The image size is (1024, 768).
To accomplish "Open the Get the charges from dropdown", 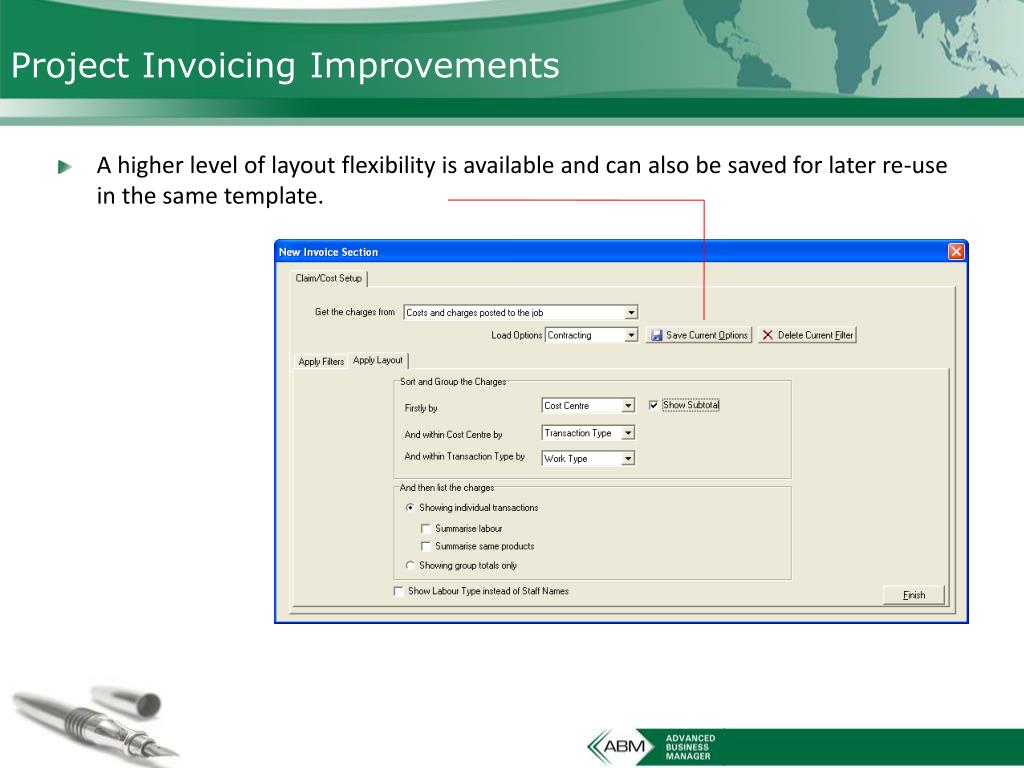I will (x=631, y=313).
